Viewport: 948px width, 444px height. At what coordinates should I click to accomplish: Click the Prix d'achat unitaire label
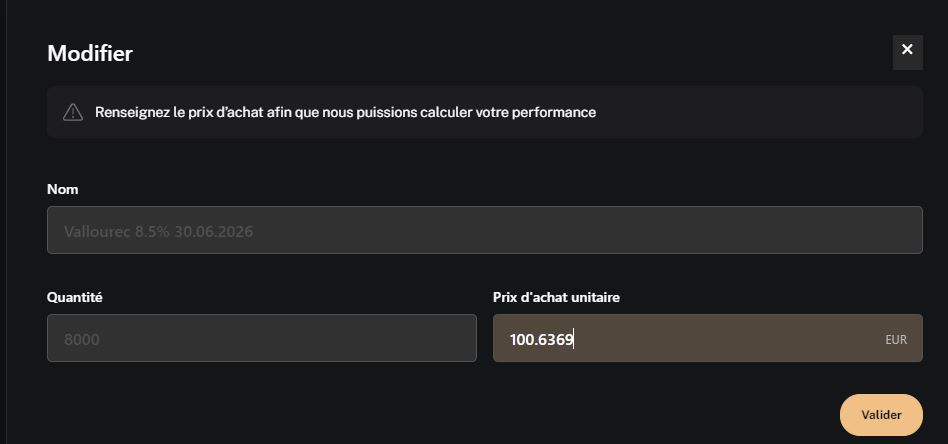(556, 298)
